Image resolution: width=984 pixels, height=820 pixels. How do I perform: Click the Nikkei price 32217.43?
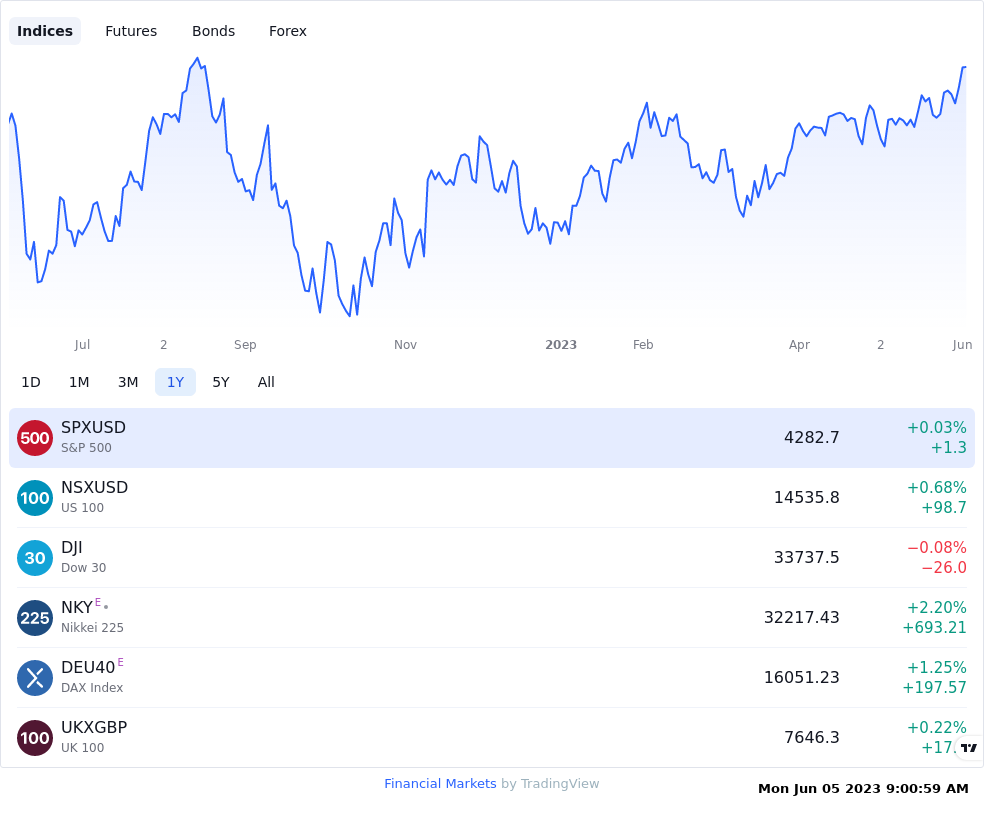[x=801, y=617]
